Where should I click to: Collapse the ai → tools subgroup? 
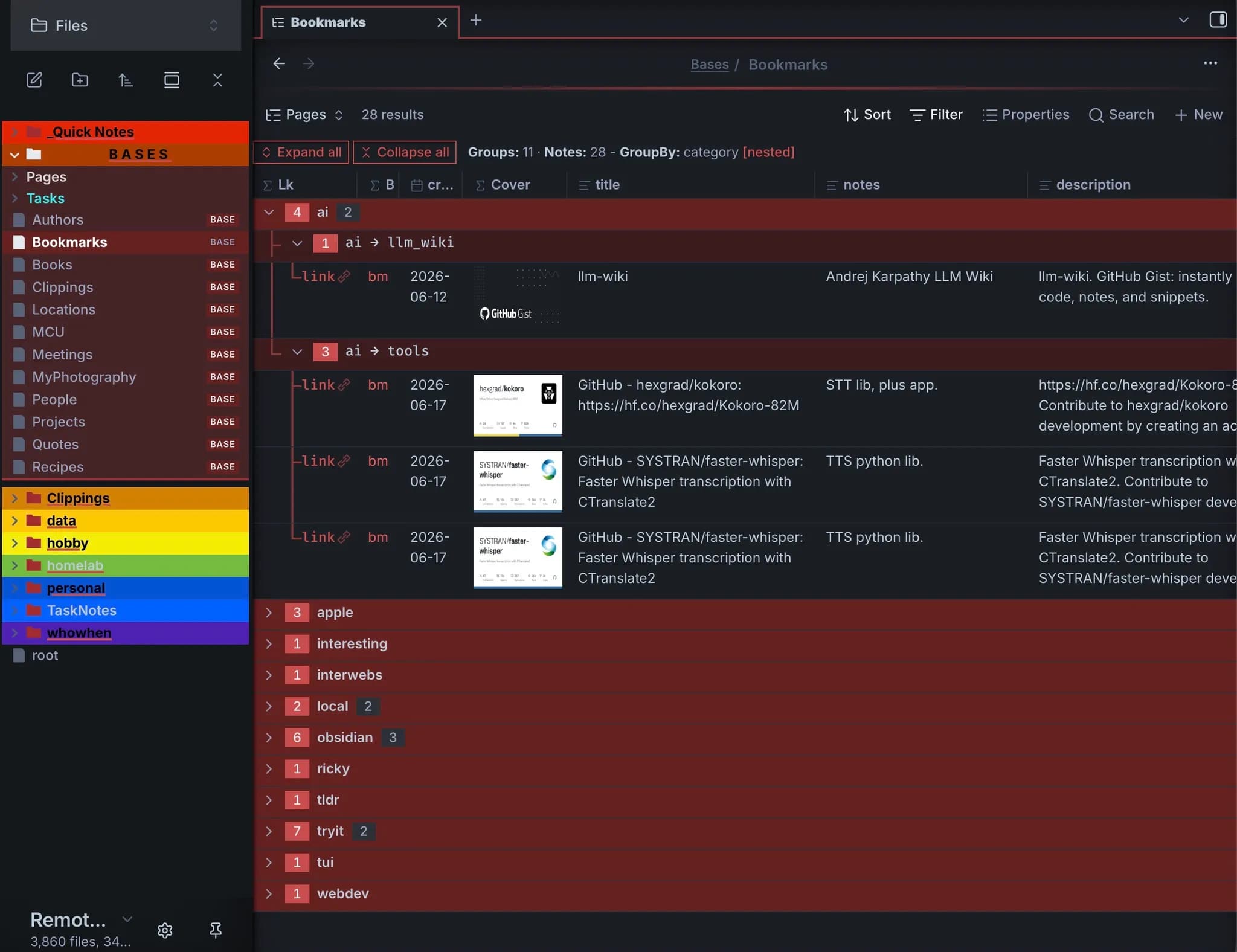click(x=297, y=351)
